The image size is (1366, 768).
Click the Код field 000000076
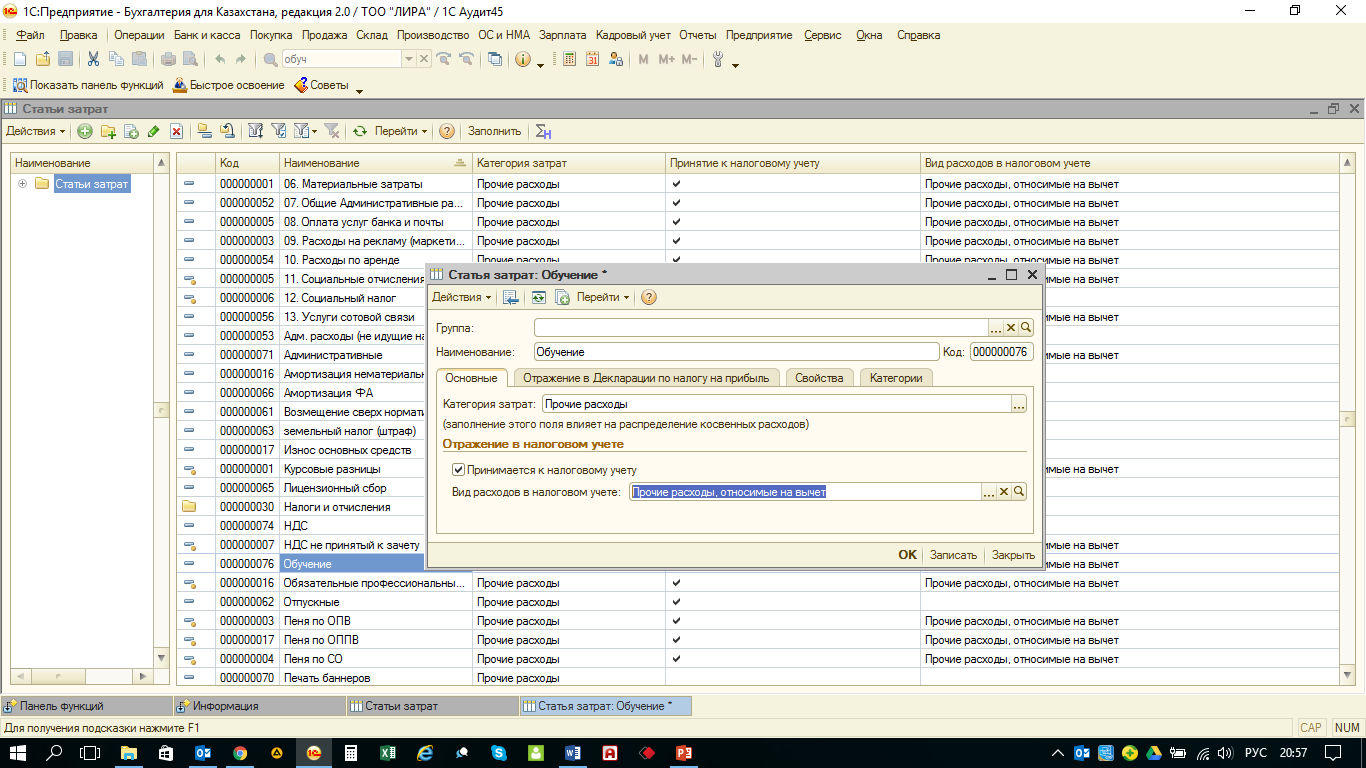[1001, 352]
